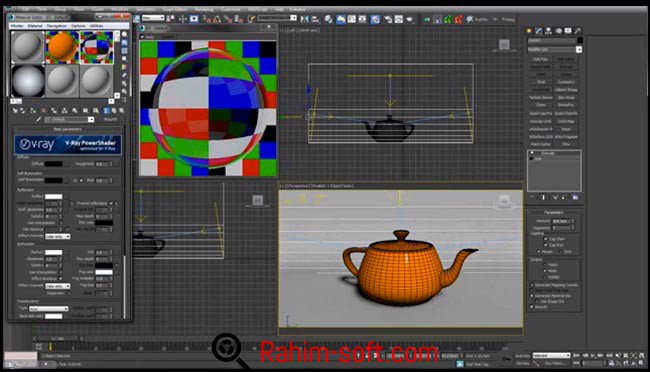
Task: Select the Move tool in main toolbar
Action: tap(182, 19)
